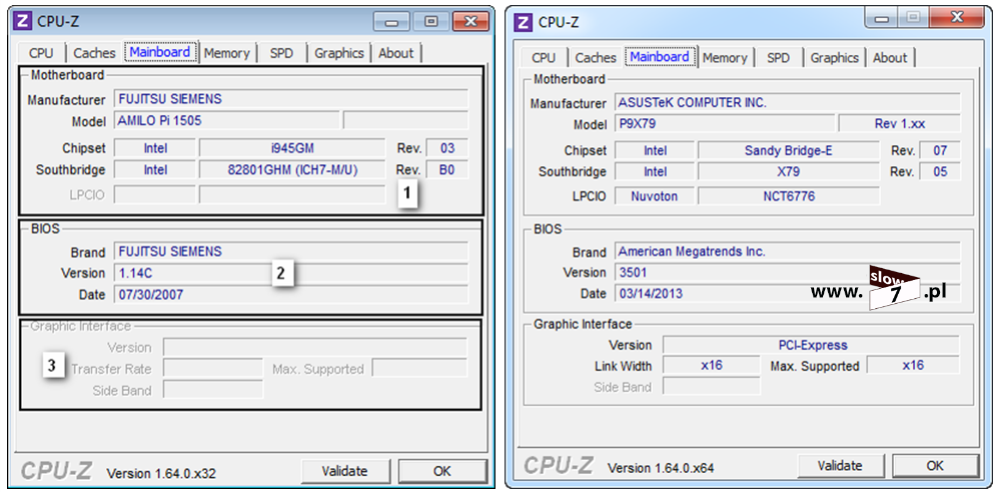
Task: Click the BIOS brand FUJITSU SIEMENS field
Action: 291,251
